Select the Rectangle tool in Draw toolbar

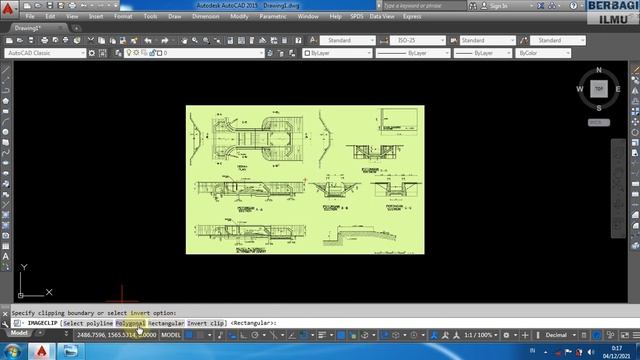coord(6,111)
